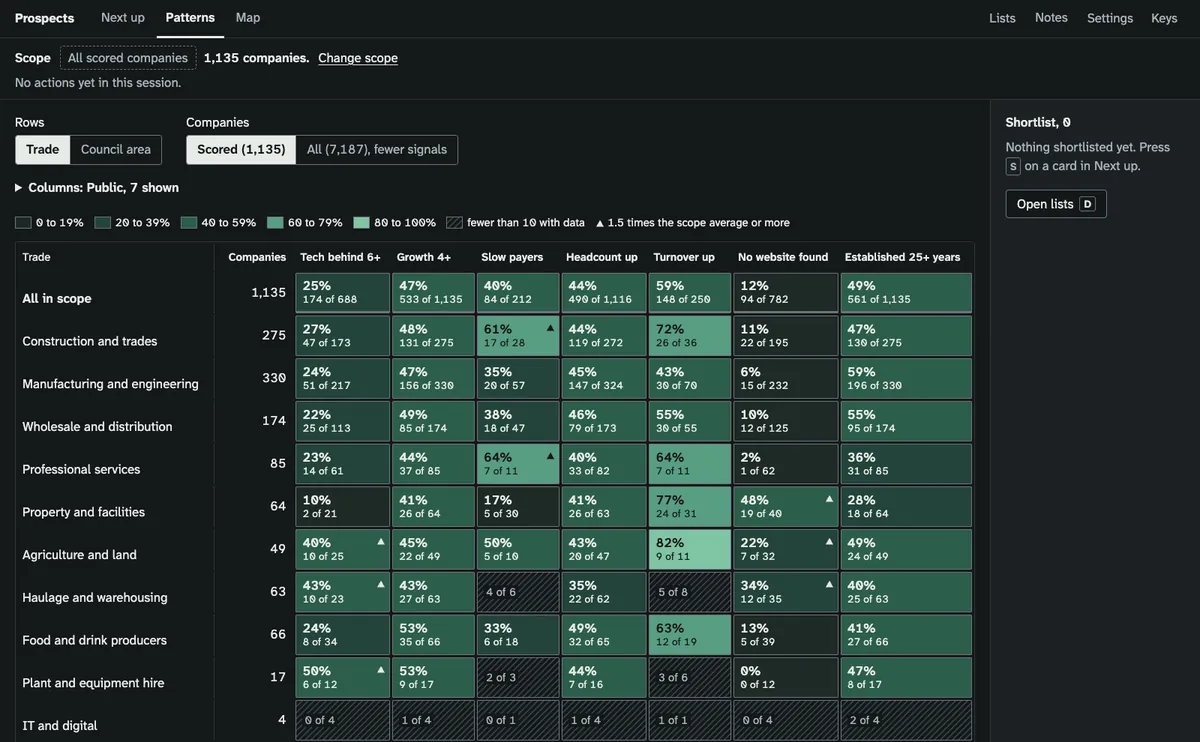1200x742 pixels.
Task: Select the IT and digital row
Action: pyautogui.click(x=60, y=726)
